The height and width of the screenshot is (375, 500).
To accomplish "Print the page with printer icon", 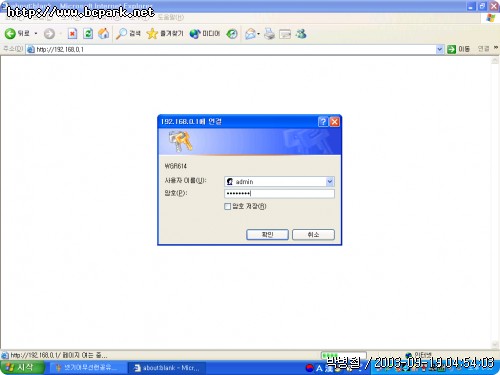I will 269,34.
